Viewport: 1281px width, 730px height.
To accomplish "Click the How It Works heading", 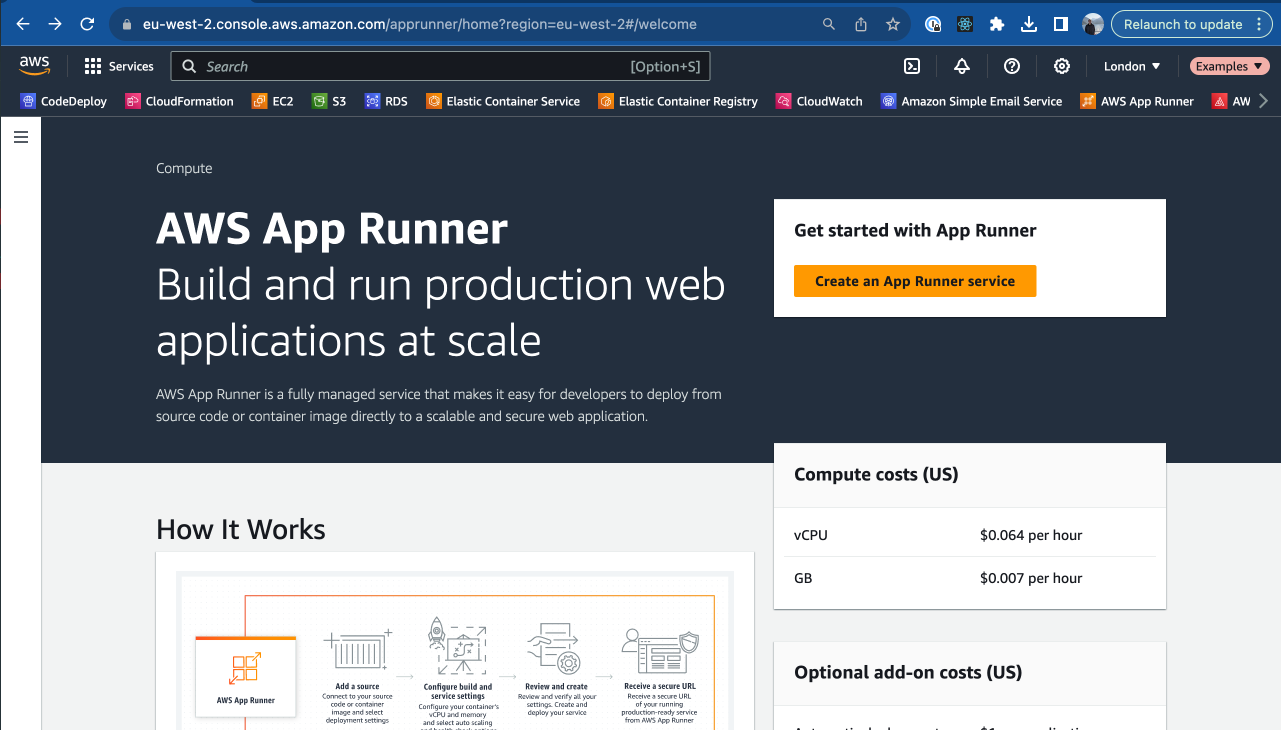I will coord(241,529).
